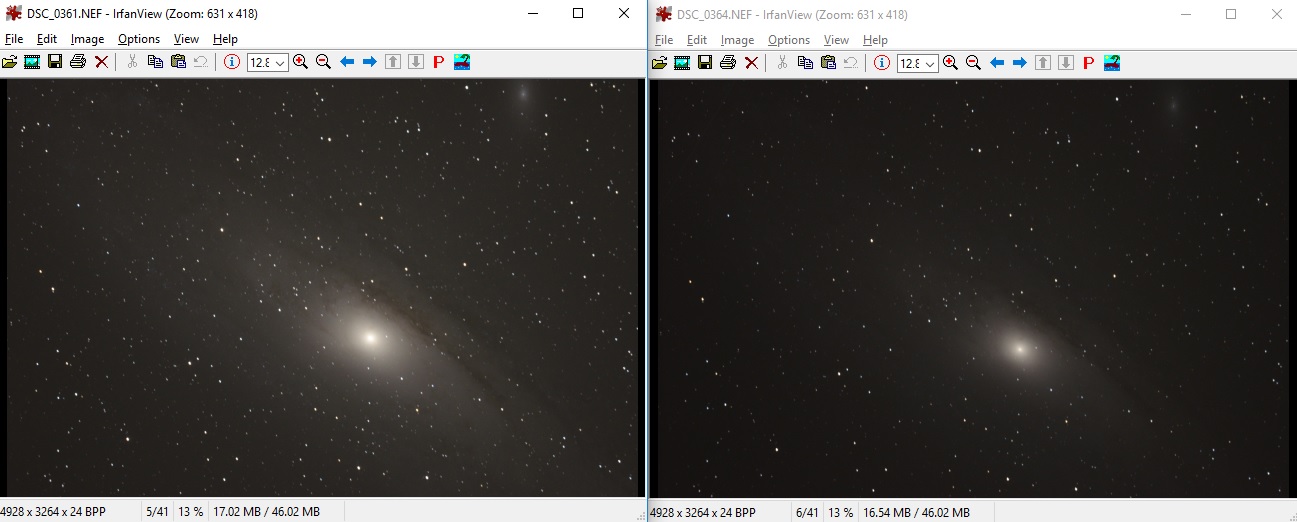Open Help menu in DSC_0364 window
Screen dimensions: 1297x522
click(876, 39)
